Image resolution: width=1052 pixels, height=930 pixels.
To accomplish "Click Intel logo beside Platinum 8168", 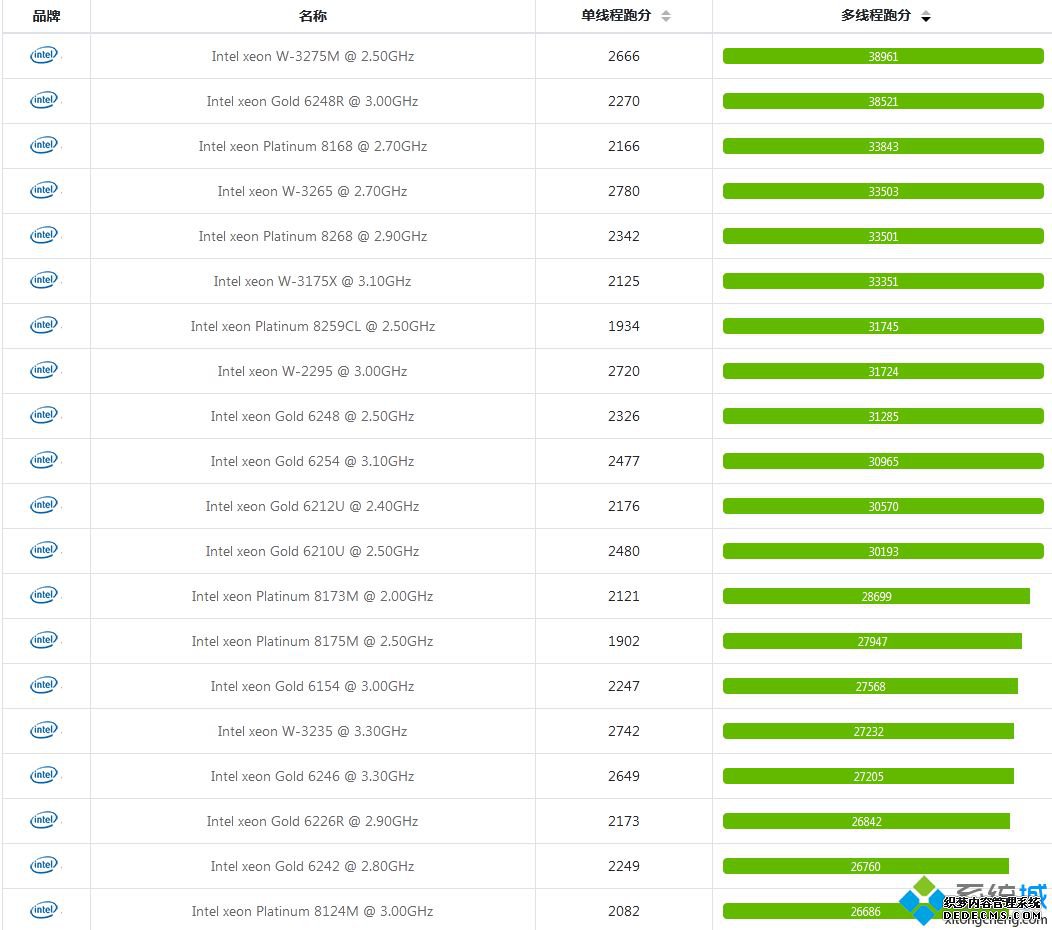I will point(44,145).
